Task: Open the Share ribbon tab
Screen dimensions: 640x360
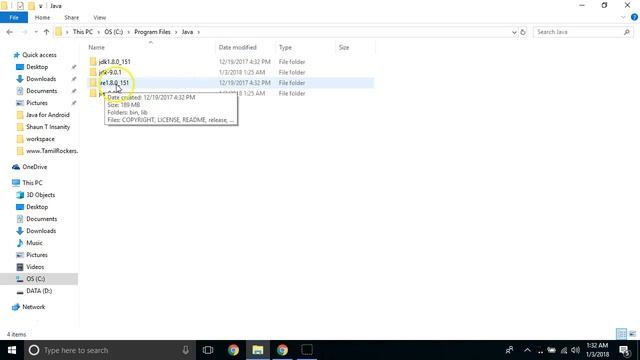Action: 71,18
